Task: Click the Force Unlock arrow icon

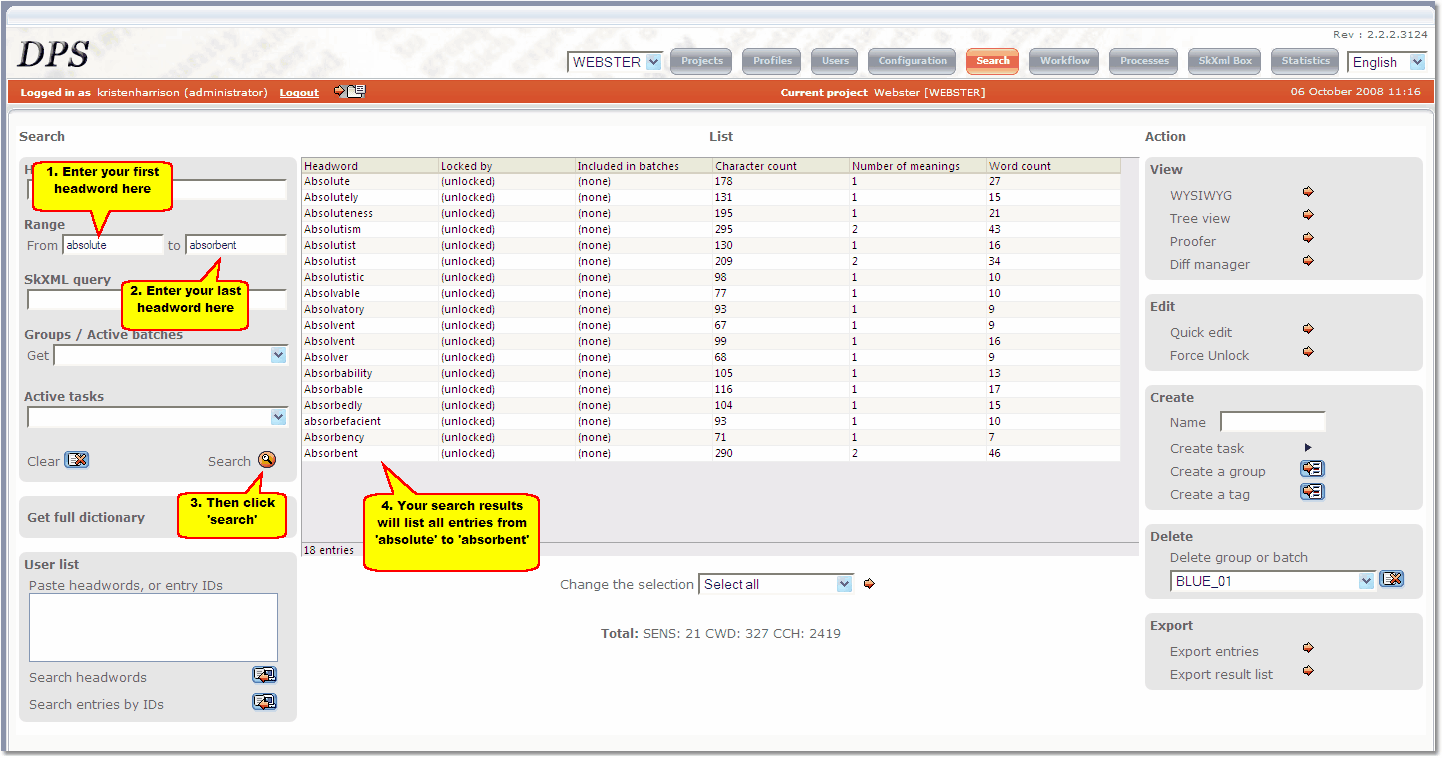Action: click(1308, 352)
